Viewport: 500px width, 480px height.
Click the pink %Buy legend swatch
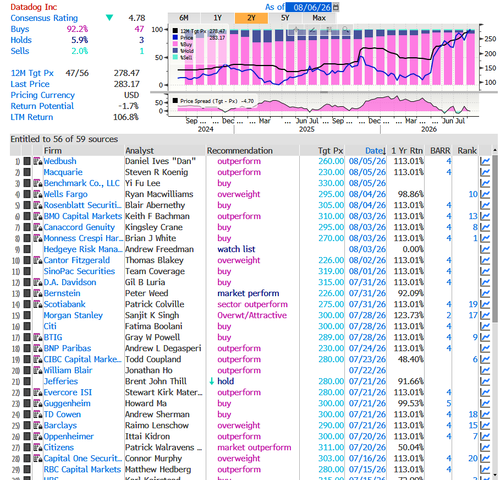pos(175,44)
